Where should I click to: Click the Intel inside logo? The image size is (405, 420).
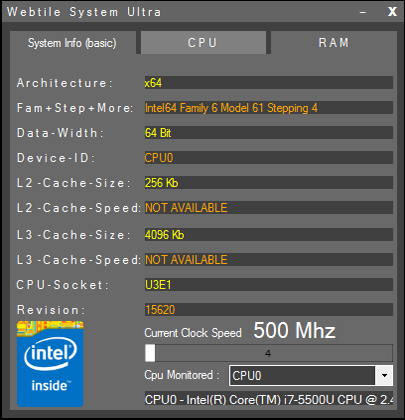pyautogui.click(x=50, y=364)
